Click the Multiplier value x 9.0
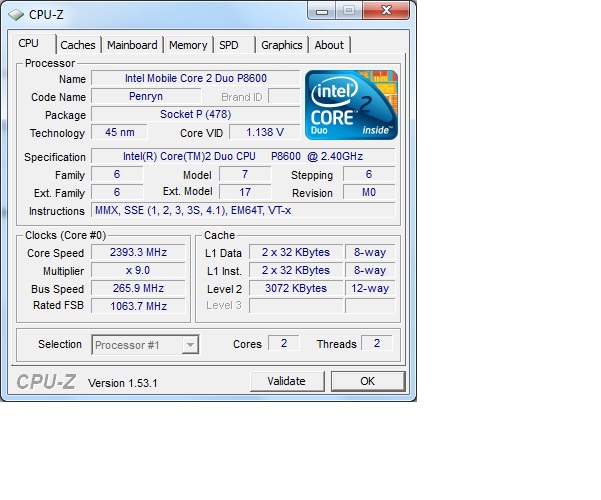The height and width of the screenshot is (500, 601). 138,270
